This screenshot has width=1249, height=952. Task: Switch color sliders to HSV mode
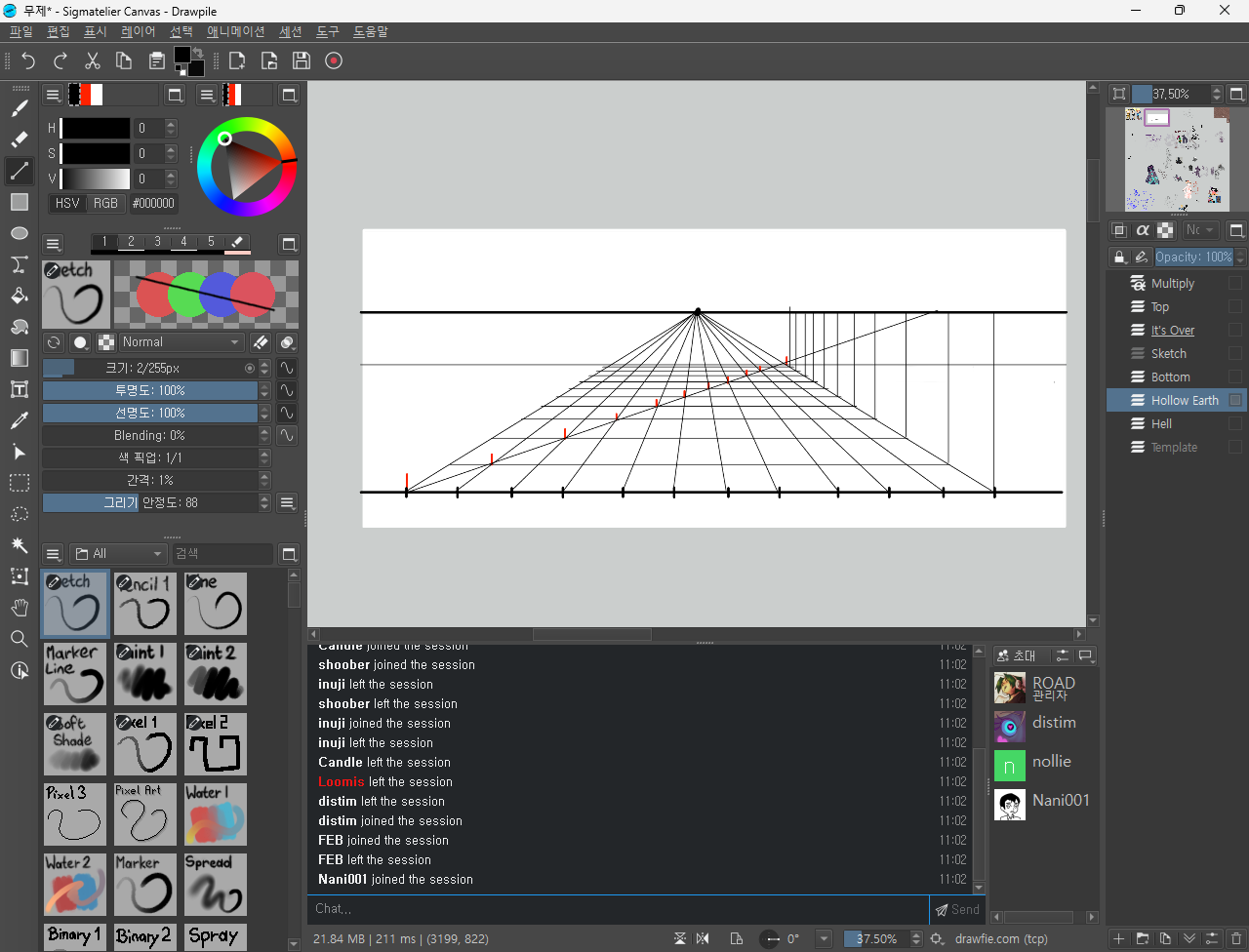[x=67, y=203]
